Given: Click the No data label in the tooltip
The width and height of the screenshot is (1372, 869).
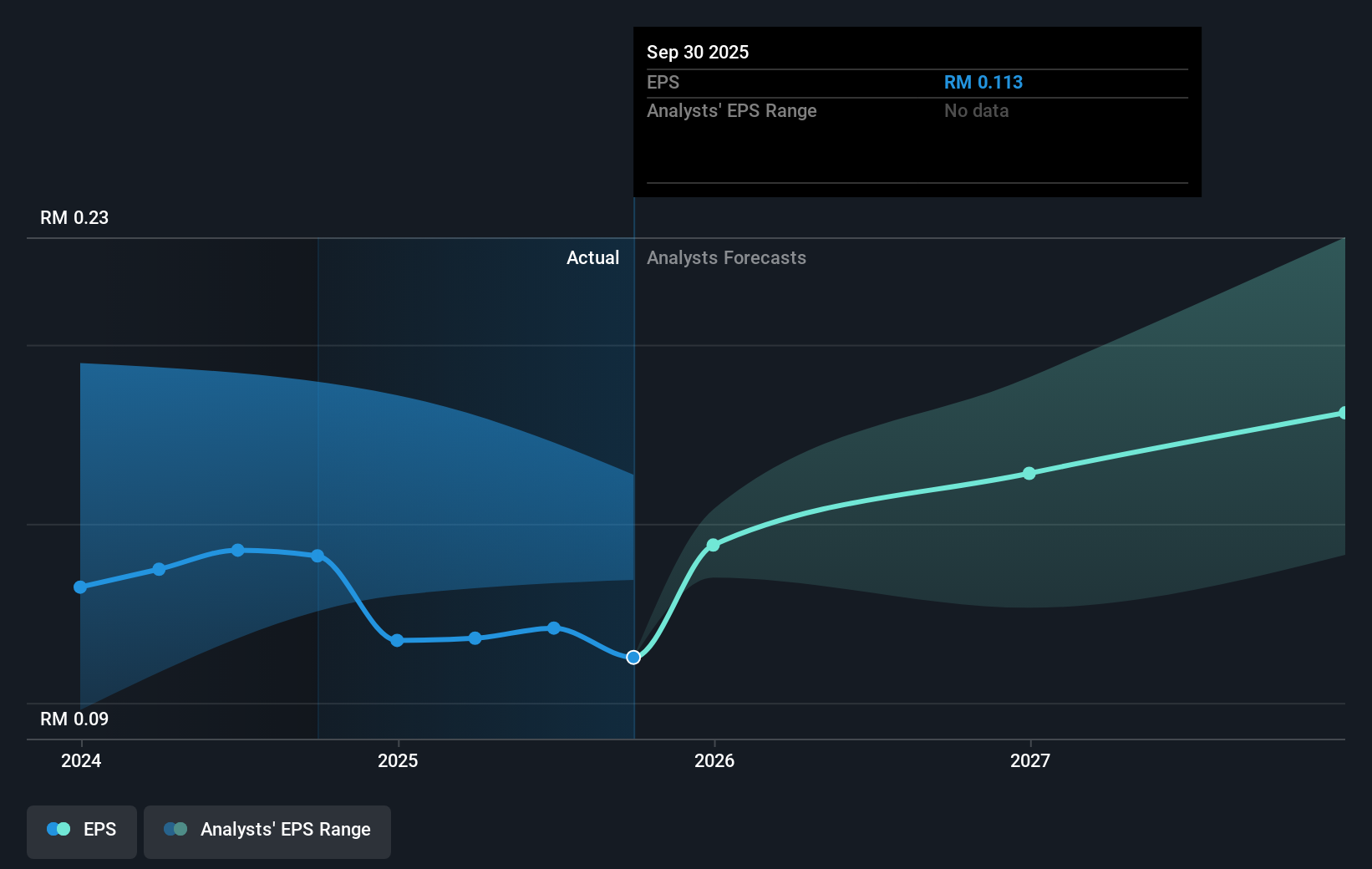Looking at the screenshot, I should (976, 110).
